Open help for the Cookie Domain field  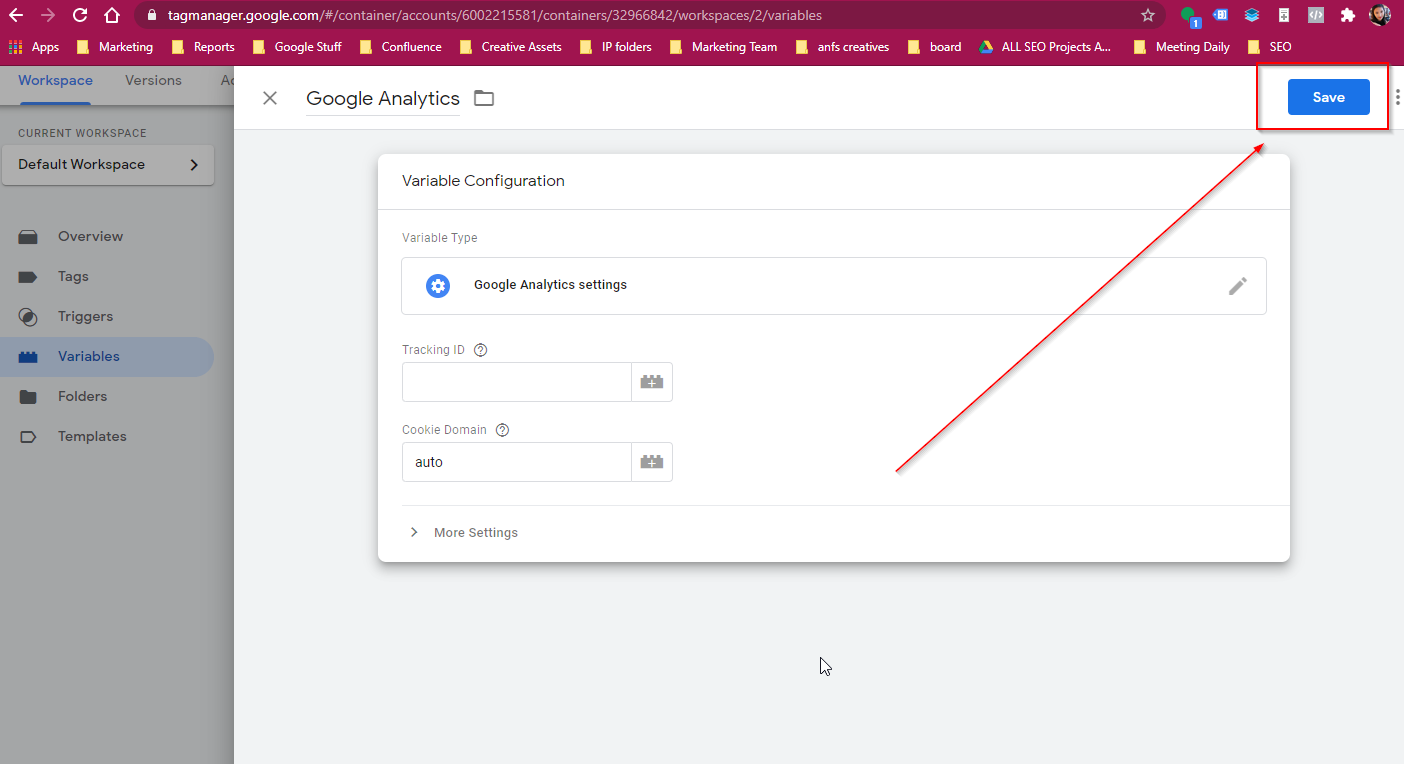(502, 429)
